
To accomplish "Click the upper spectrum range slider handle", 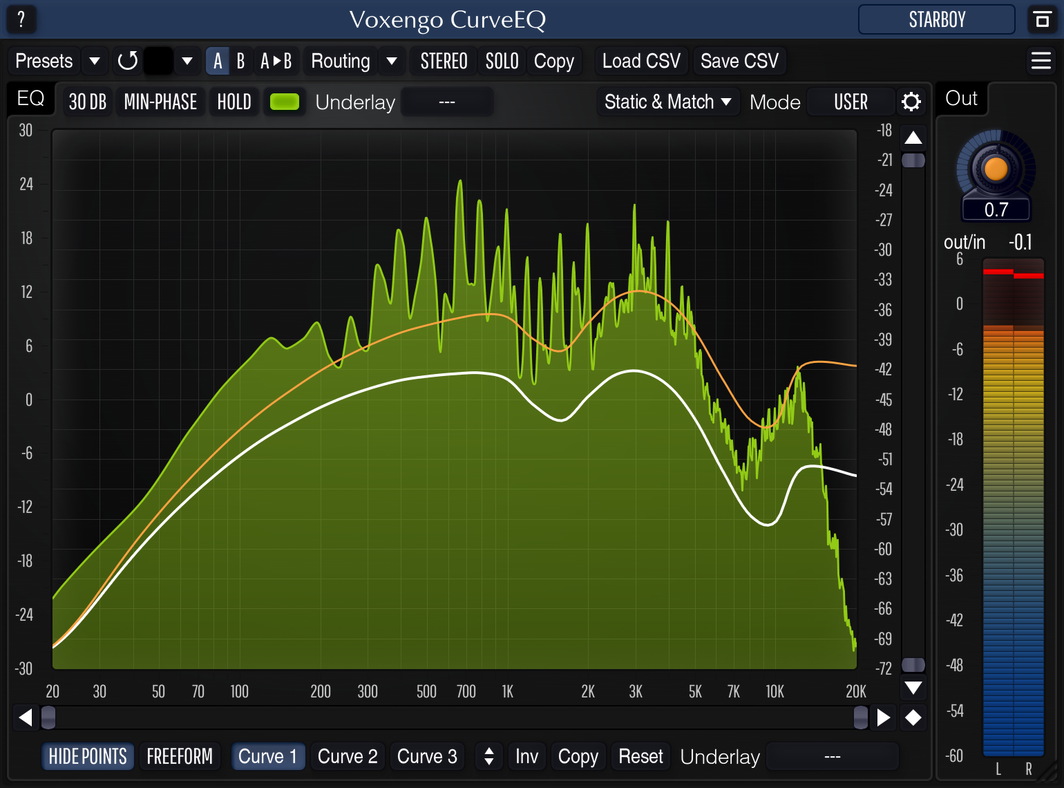I will pos(913,160).
